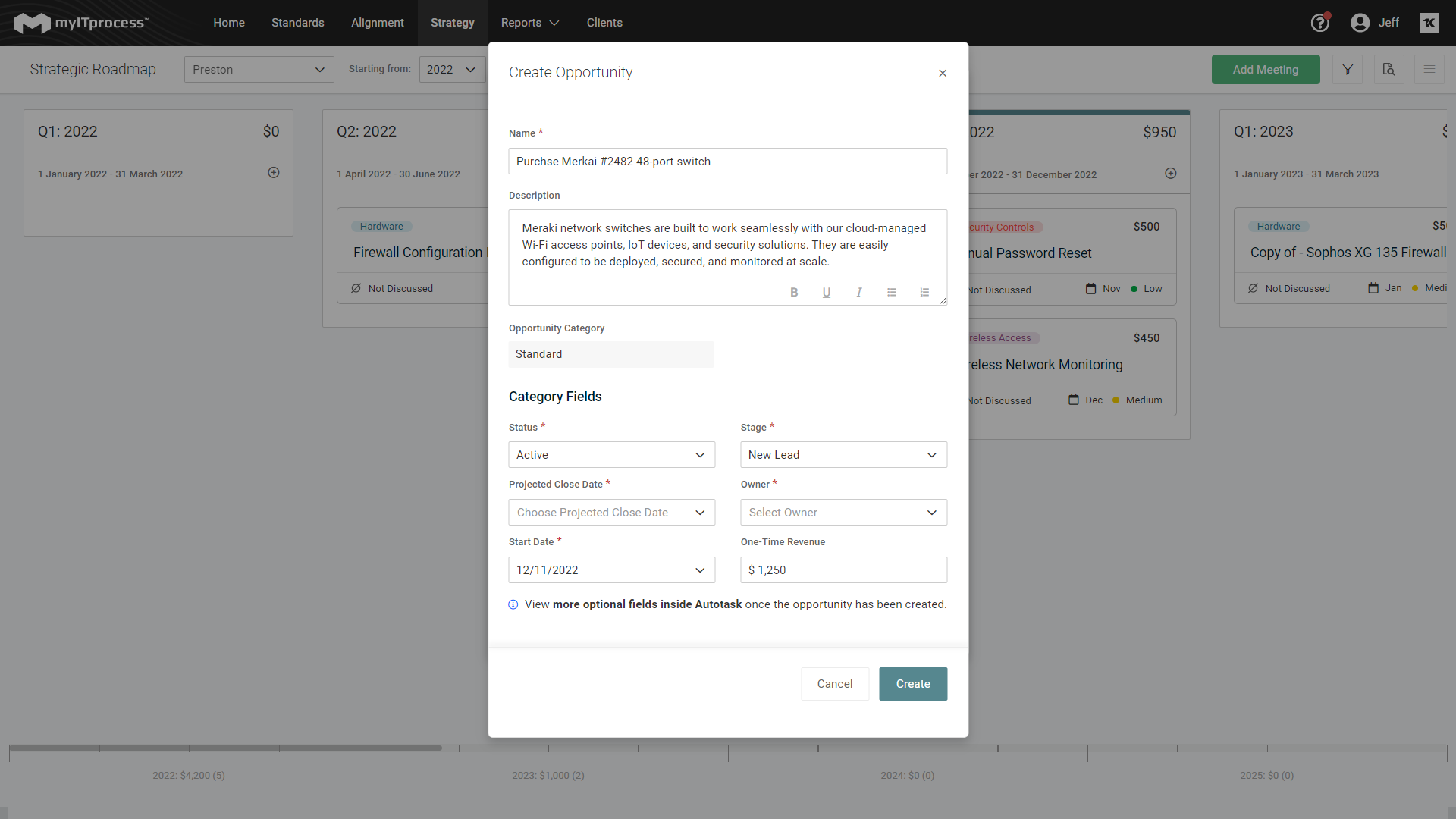
Task: Close the Create Opportunity dialog
Action: pyautogui.click(x=943, y=73)
